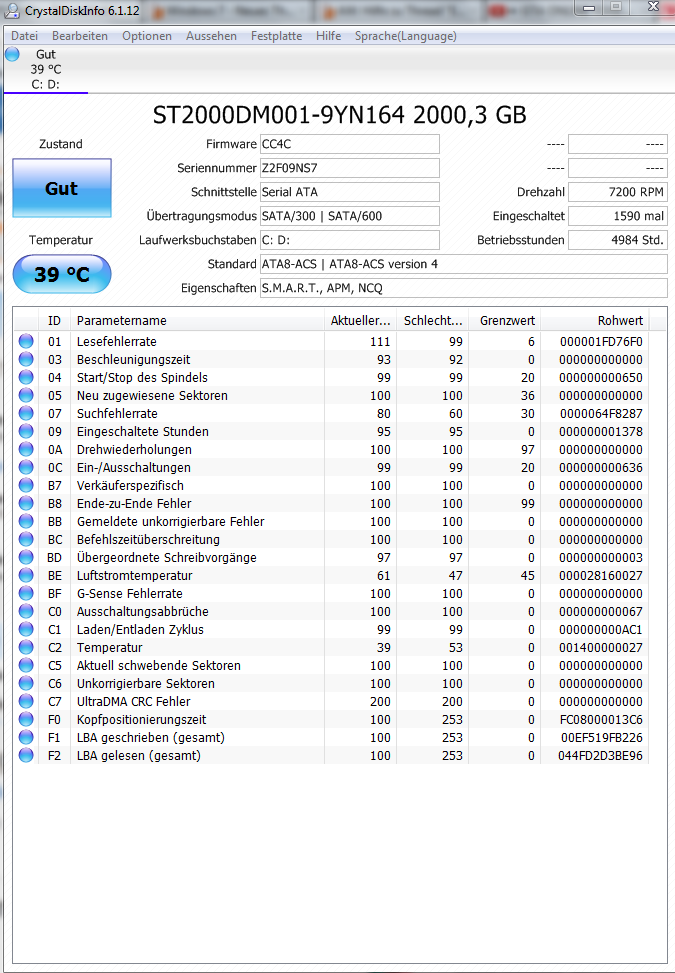The image size is (675, 973).
Task: Click raw value 000001FD76F0
Action: click(x=601, y=341)
